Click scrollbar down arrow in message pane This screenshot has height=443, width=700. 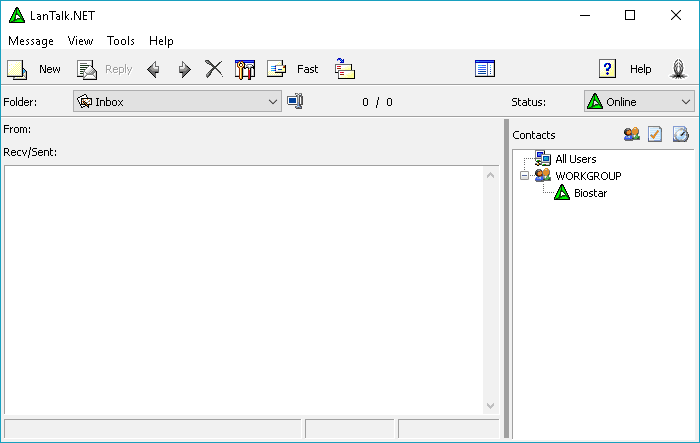click(x=490, y=405)
